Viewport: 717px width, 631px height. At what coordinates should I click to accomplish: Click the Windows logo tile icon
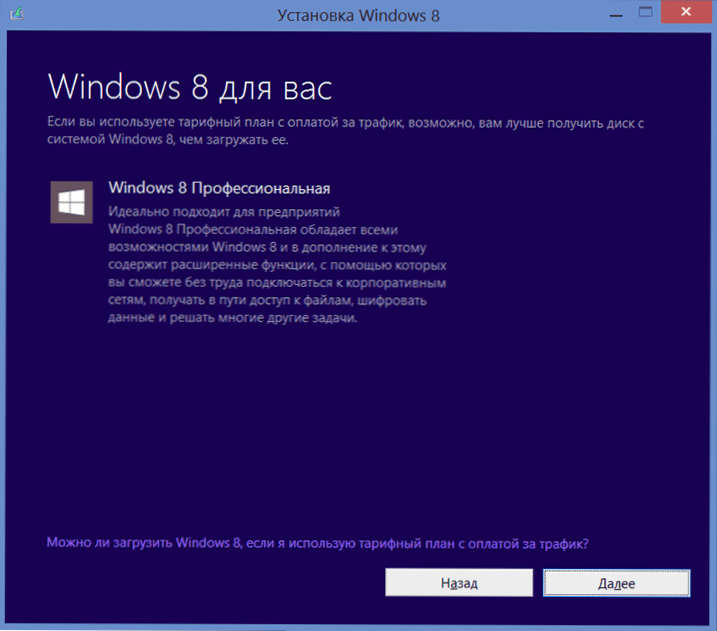[72, 202]
